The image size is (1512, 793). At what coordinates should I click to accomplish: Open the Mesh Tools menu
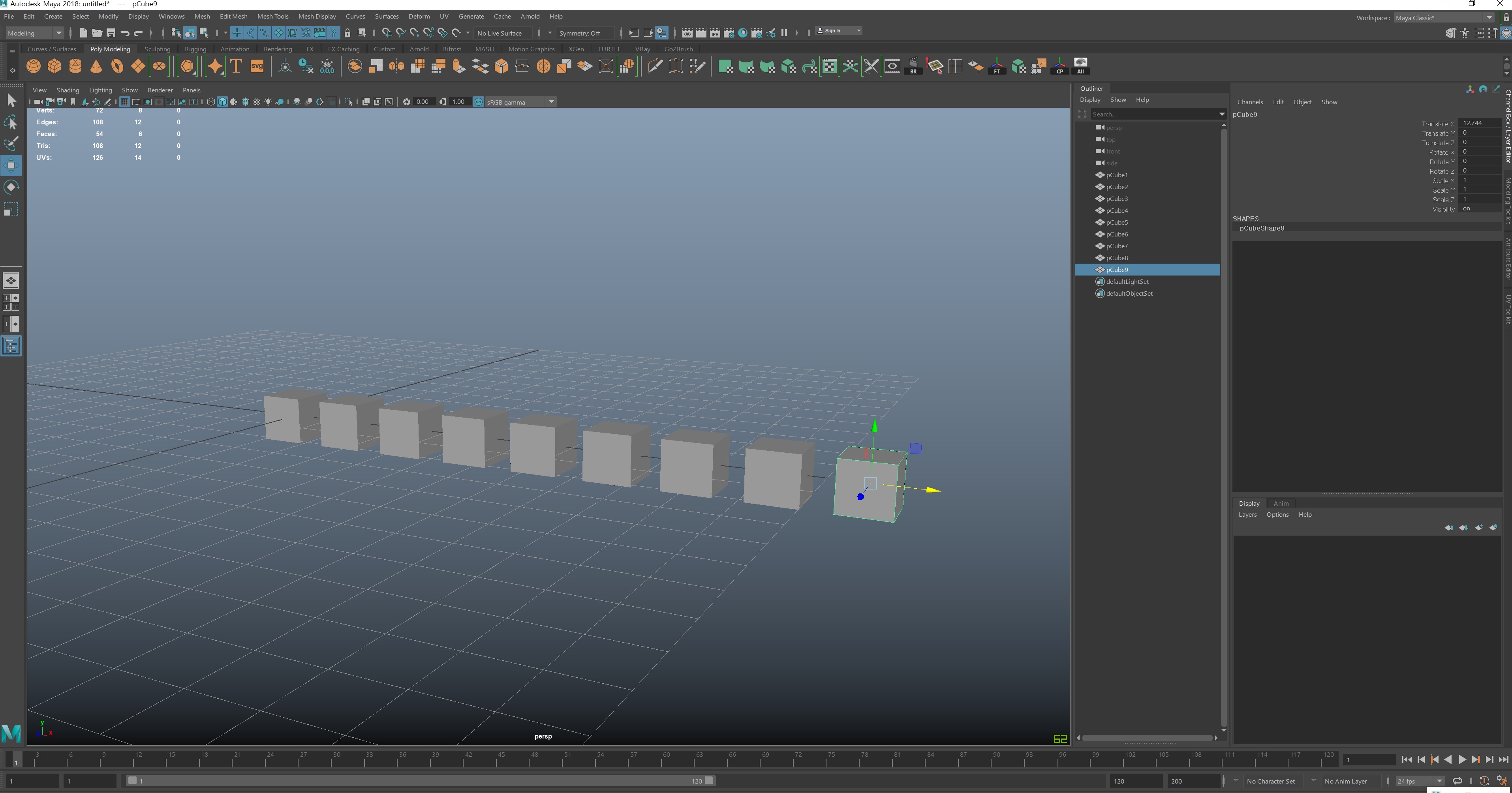click(x=272, y=17)
